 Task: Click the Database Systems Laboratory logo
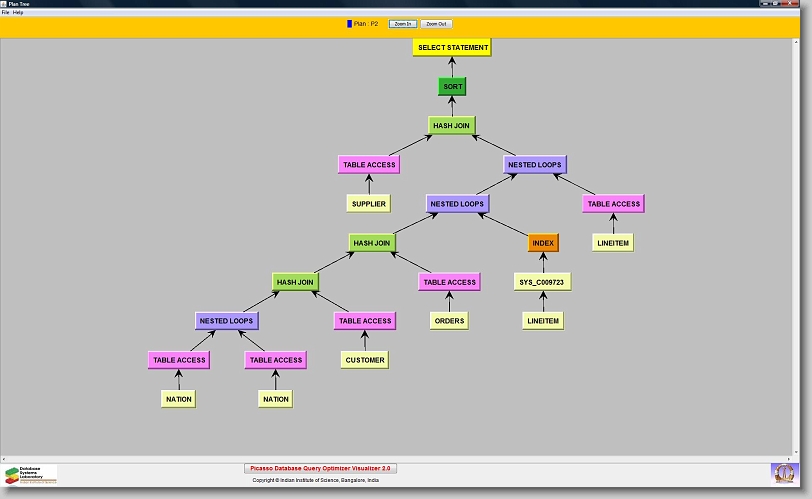30,474
